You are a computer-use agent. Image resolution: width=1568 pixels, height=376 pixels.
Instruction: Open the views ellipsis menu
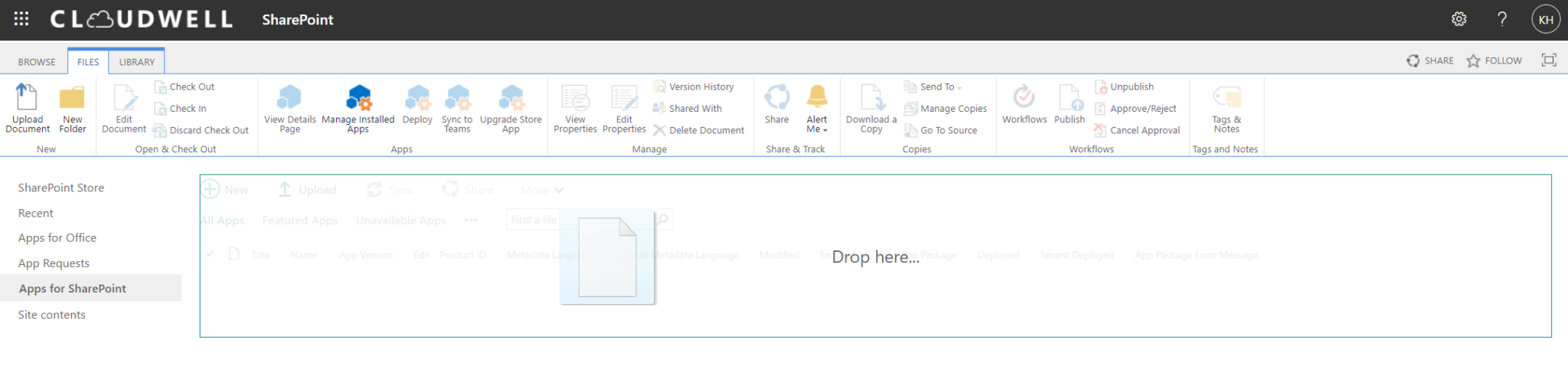(471, 221)
